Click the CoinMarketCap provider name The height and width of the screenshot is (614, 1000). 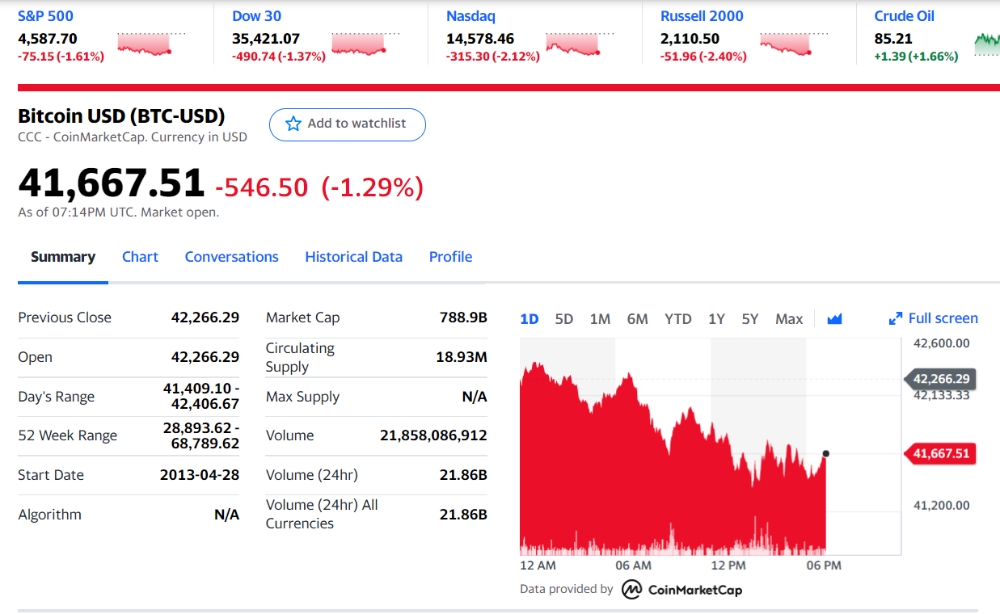click(695, 590)
